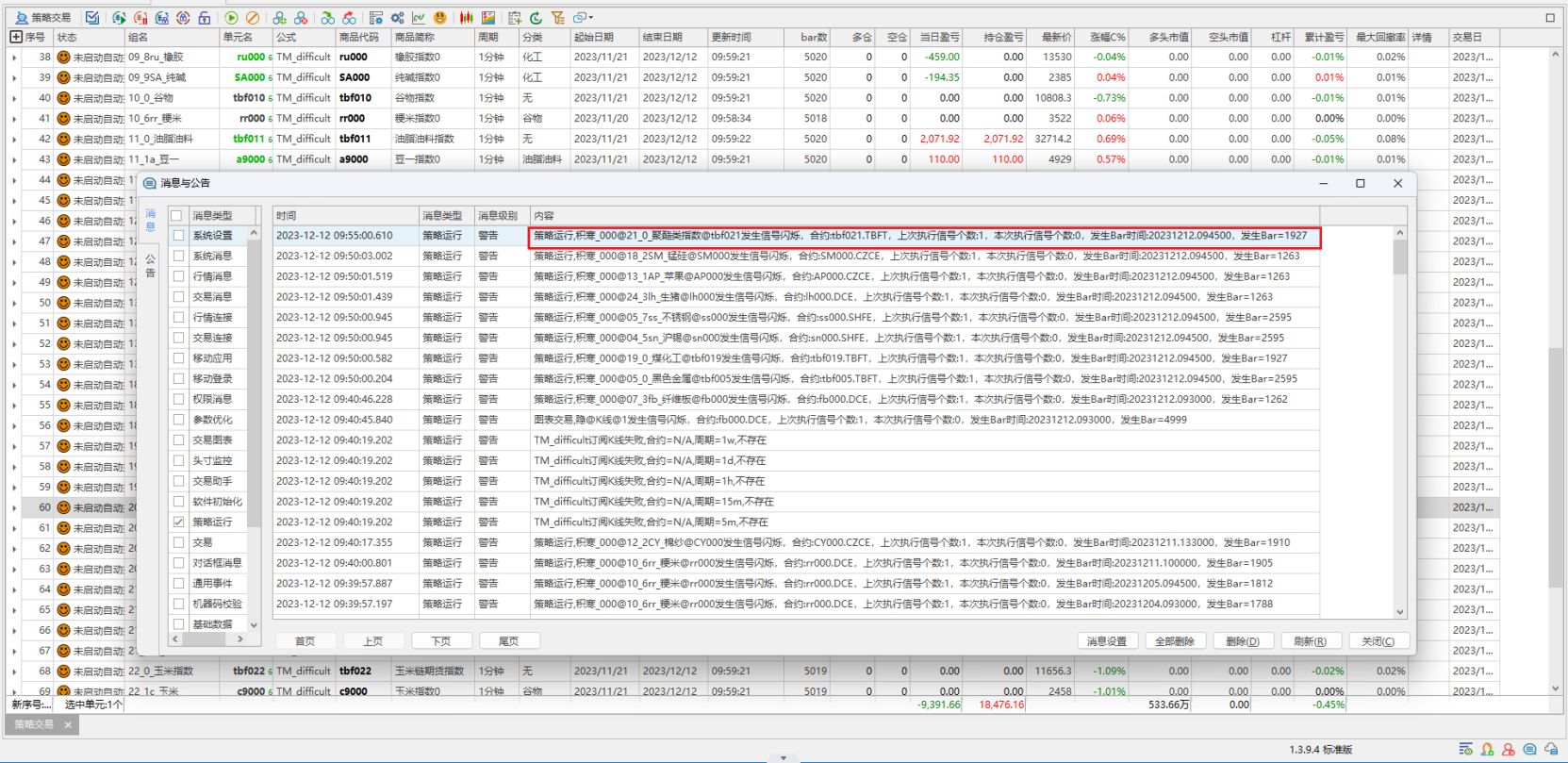Click the delete-unit icon with red cross
1568x763 pixels.
(x=301, y=18)
